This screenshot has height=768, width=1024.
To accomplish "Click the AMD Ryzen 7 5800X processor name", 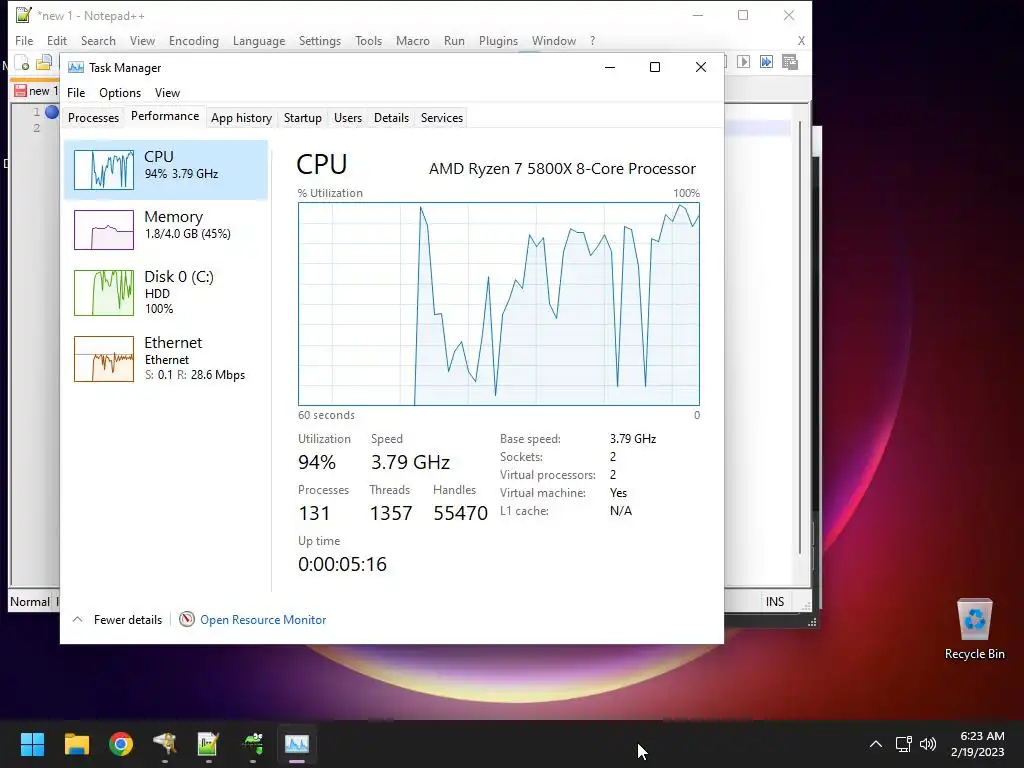I will (562, 168).
